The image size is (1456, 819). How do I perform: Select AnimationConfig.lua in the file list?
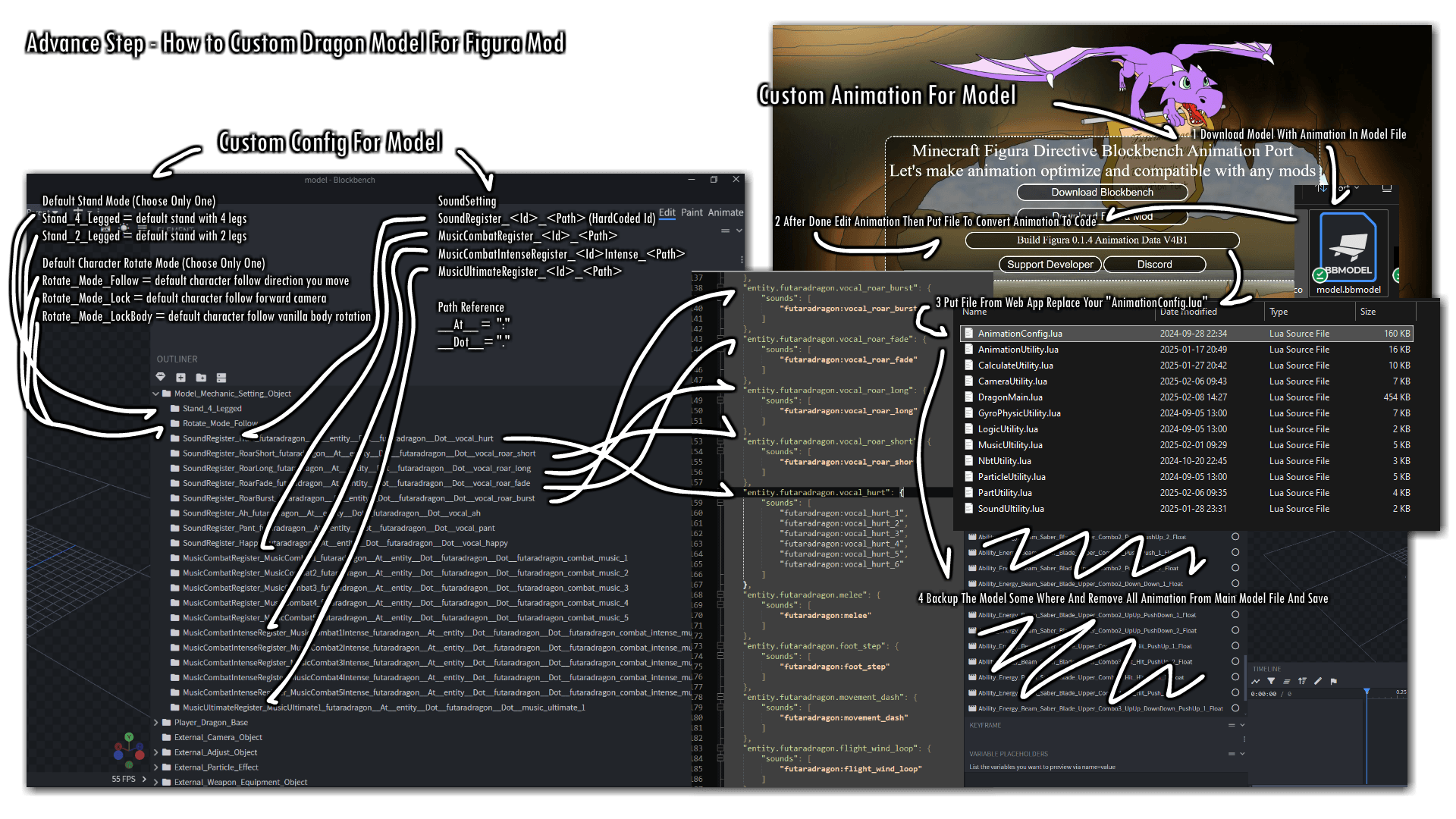pyautogui.click(x=1020, y=334)
